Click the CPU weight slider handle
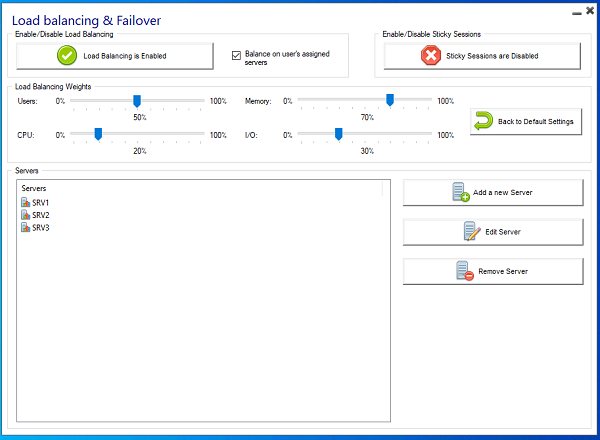The image size is (600, 440). [x=98, y=133]
